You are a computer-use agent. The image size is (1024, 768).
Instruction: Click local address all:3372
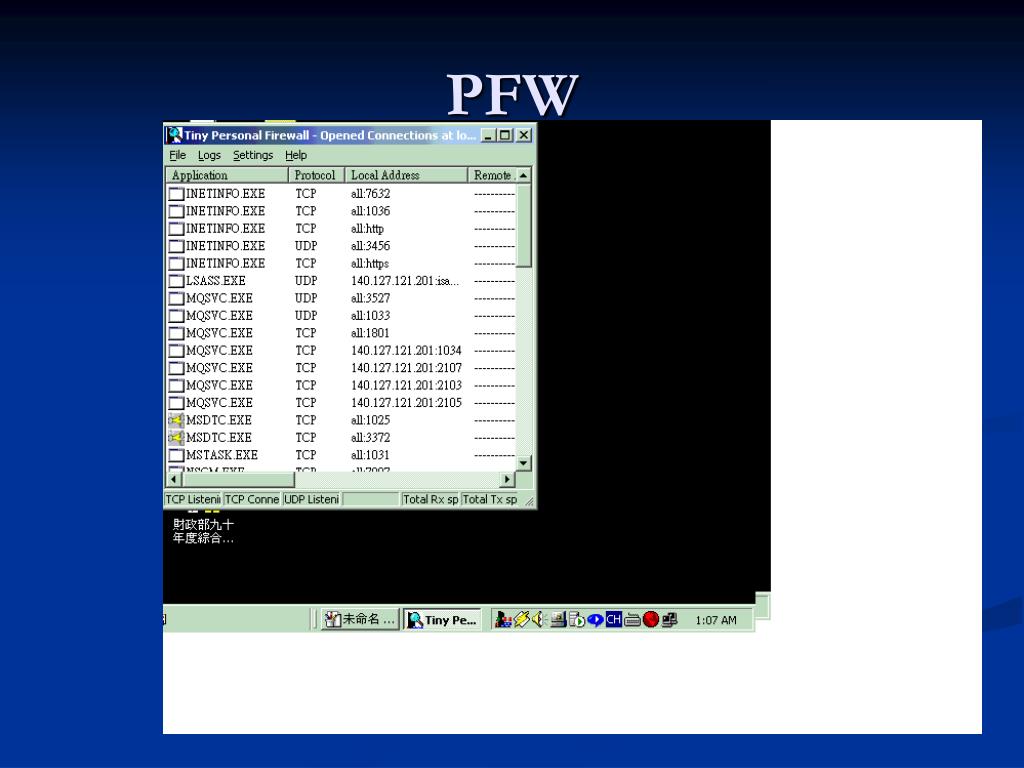coord(370,438)
